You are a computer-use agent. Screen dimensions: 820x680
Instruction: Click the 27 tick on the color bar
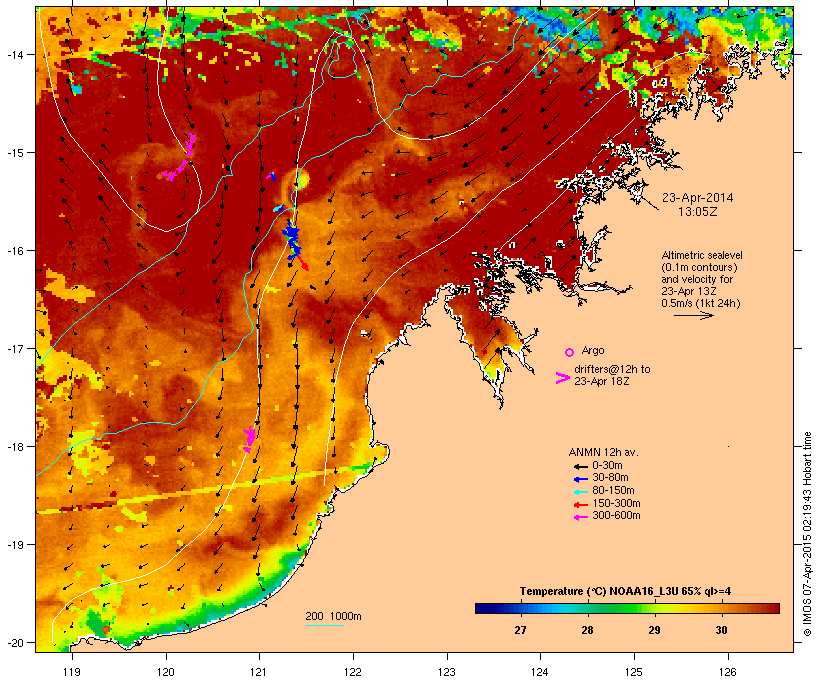point(520,630)
